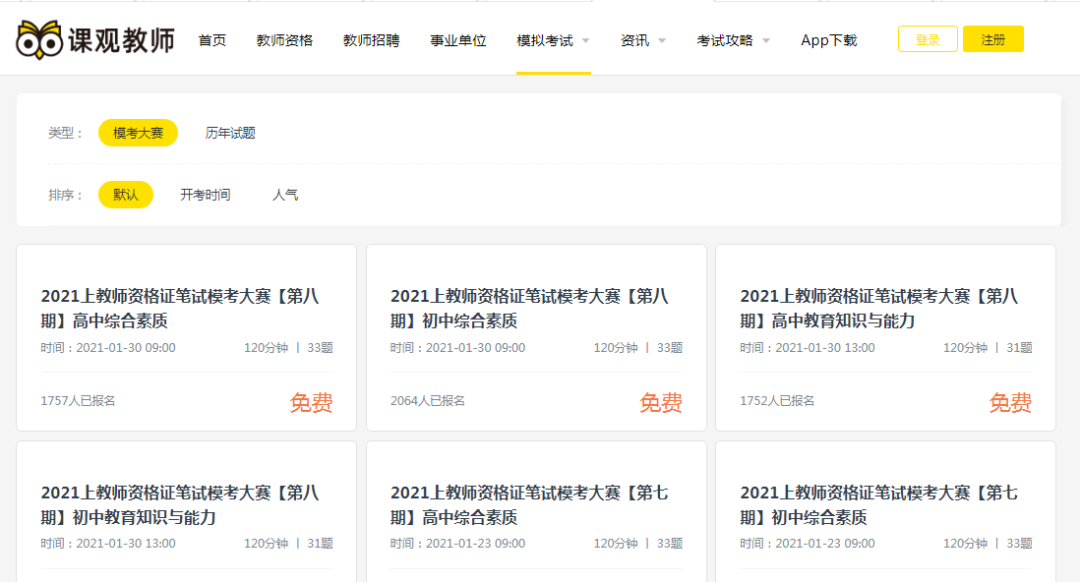
Task: Select 默认 sorting option
Action: tap(125, 194)
